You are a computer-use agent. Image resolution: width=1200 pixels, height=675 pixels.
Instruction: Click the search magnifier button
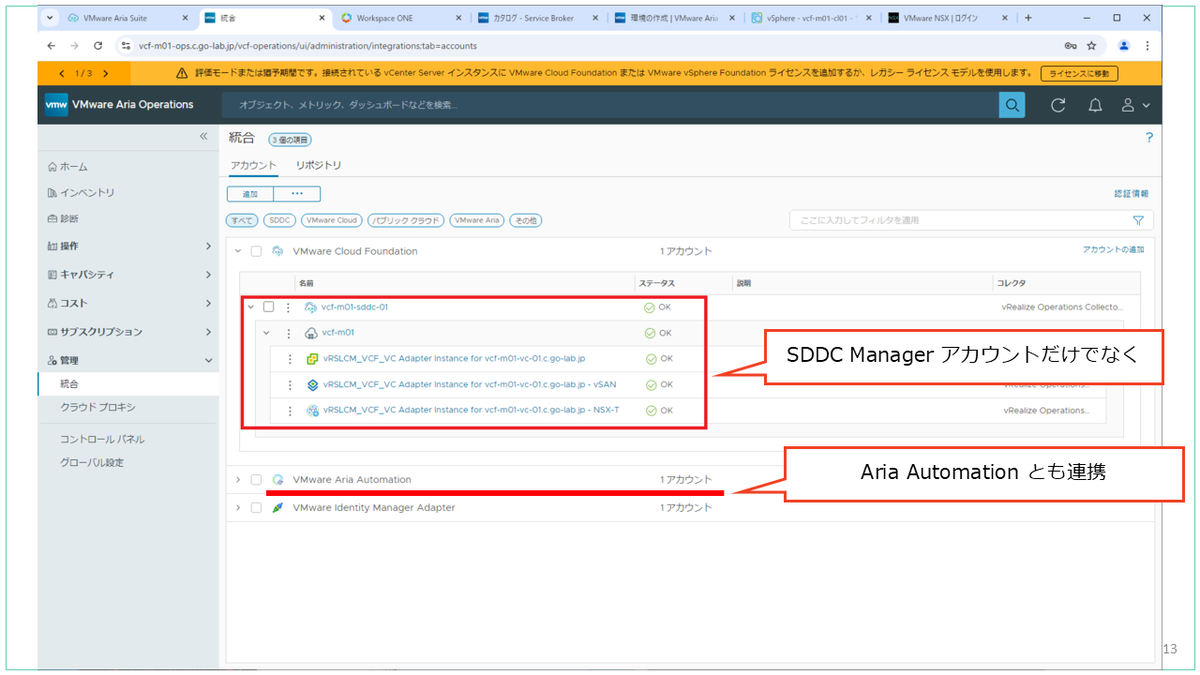point(1012,105)
